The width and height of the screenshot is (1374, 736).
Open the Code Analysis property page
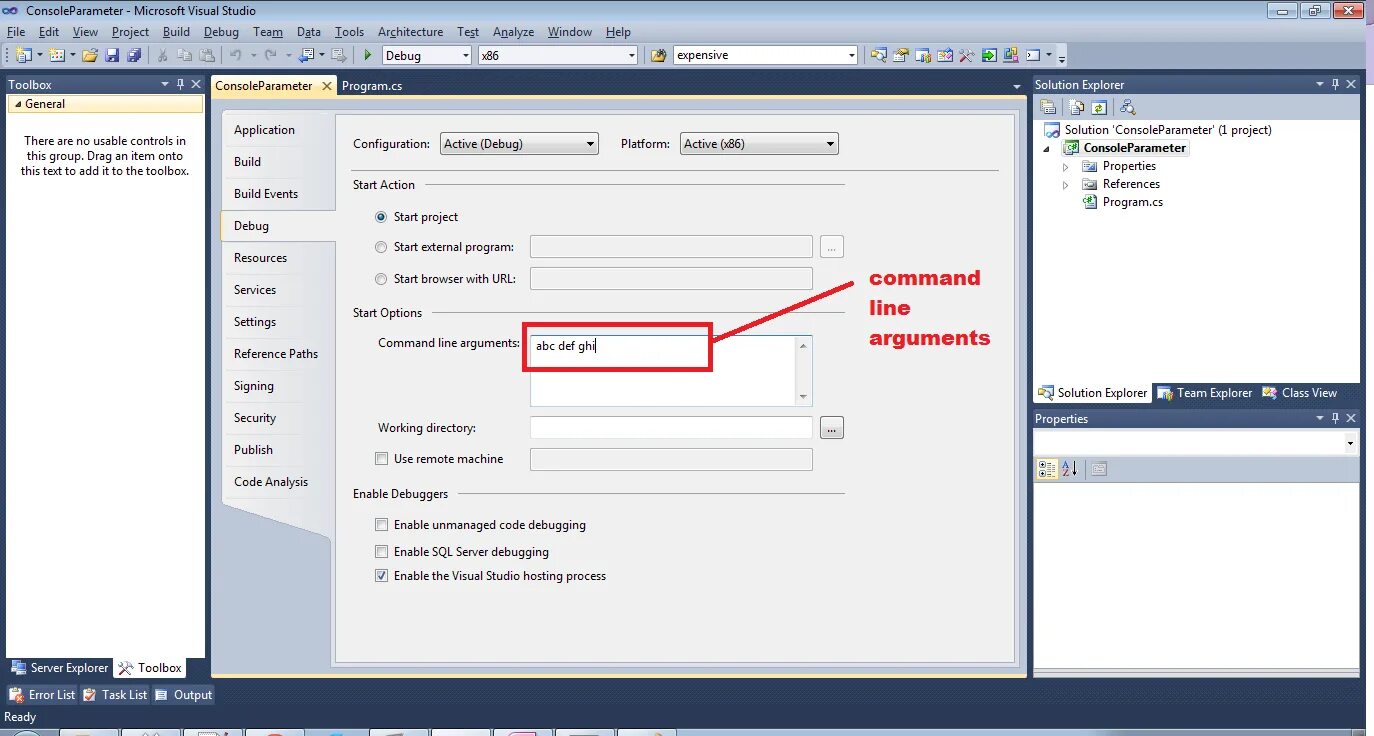tap(271, 482)
